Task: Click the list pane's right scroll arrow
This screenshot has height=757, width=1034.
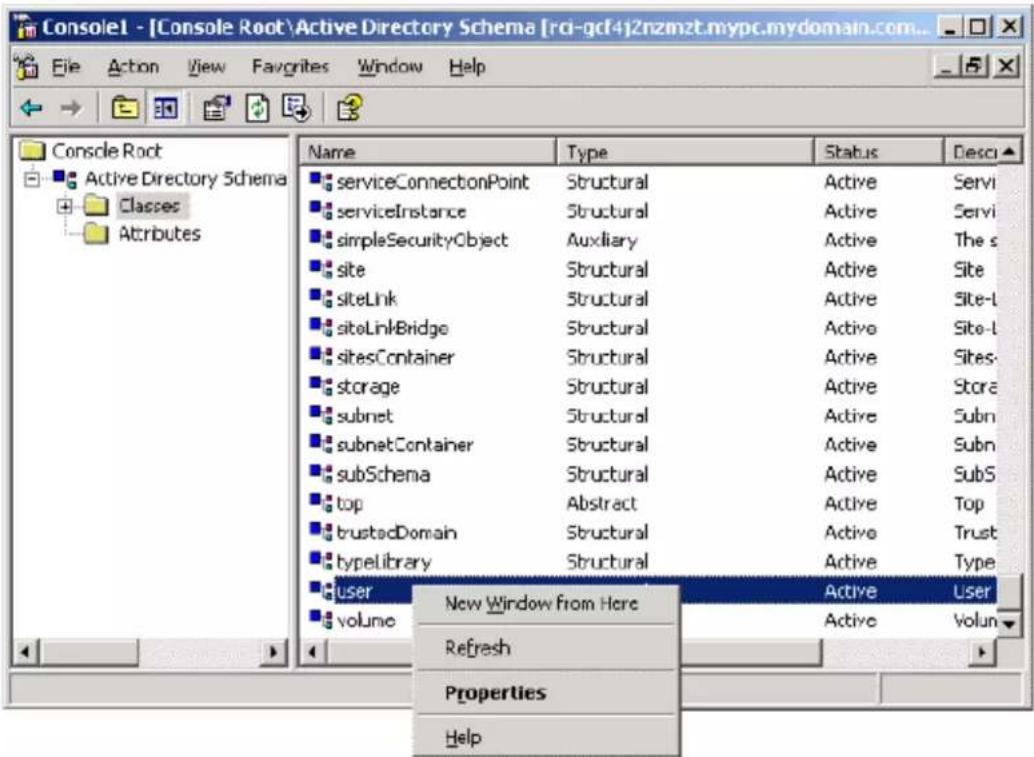Action: click(982, 652)
